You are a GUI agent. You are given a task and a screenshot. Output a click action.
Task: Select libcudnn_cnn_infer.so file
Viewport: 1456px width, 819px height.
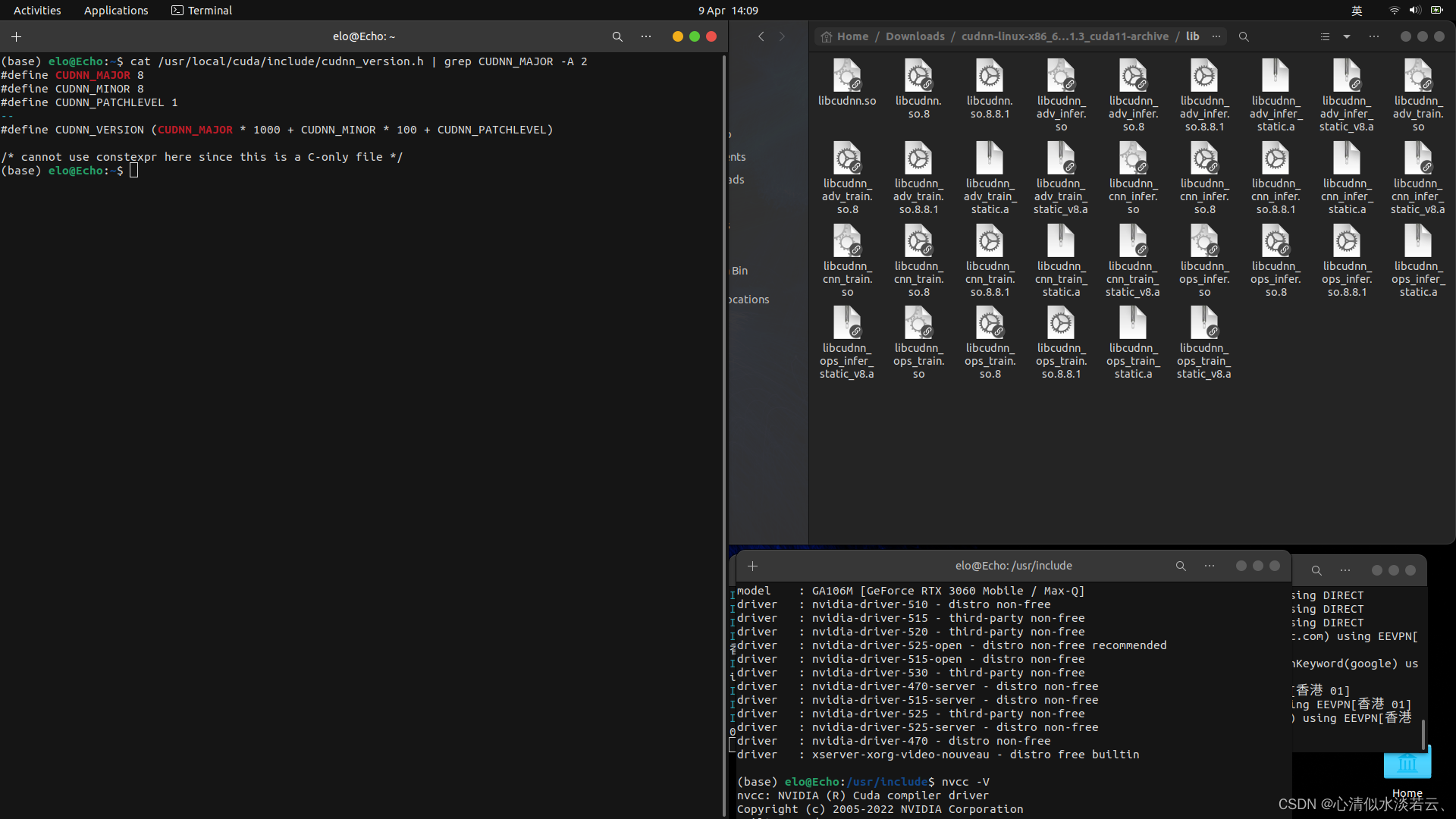tap(1133, 178)
